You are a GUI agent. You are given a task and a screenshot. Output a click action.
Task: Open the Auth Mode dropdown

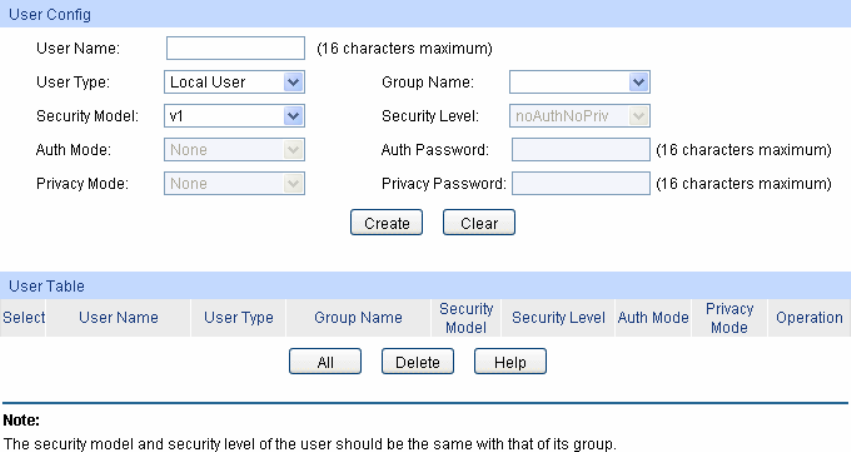coord(234,150)
